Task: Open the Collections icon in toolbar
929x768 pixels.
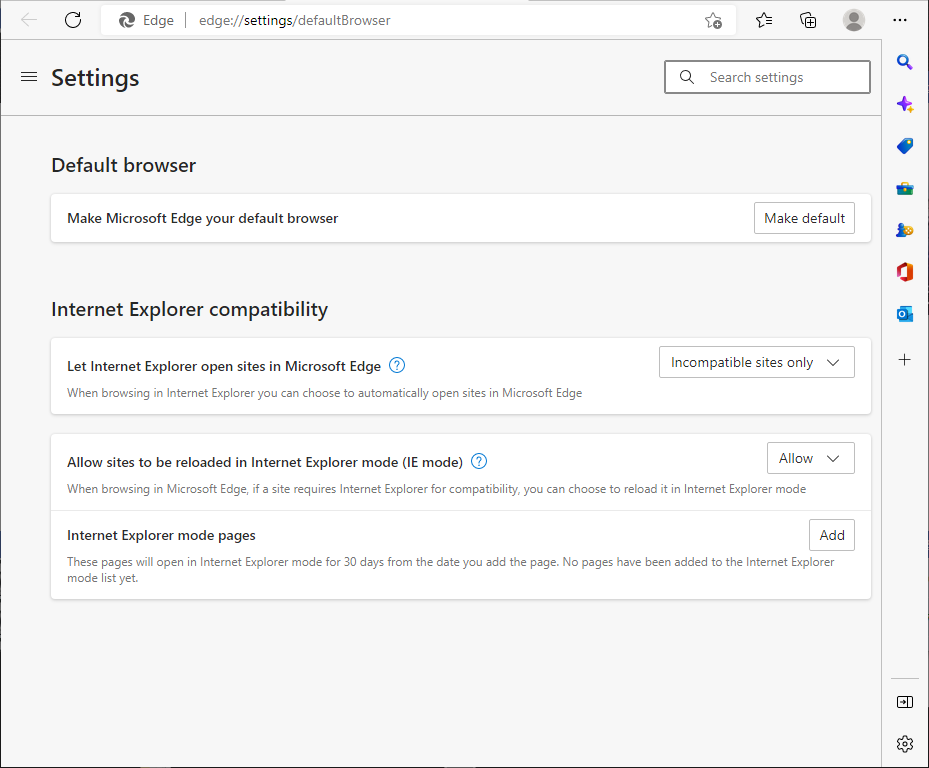Action: tap(808, 20)
